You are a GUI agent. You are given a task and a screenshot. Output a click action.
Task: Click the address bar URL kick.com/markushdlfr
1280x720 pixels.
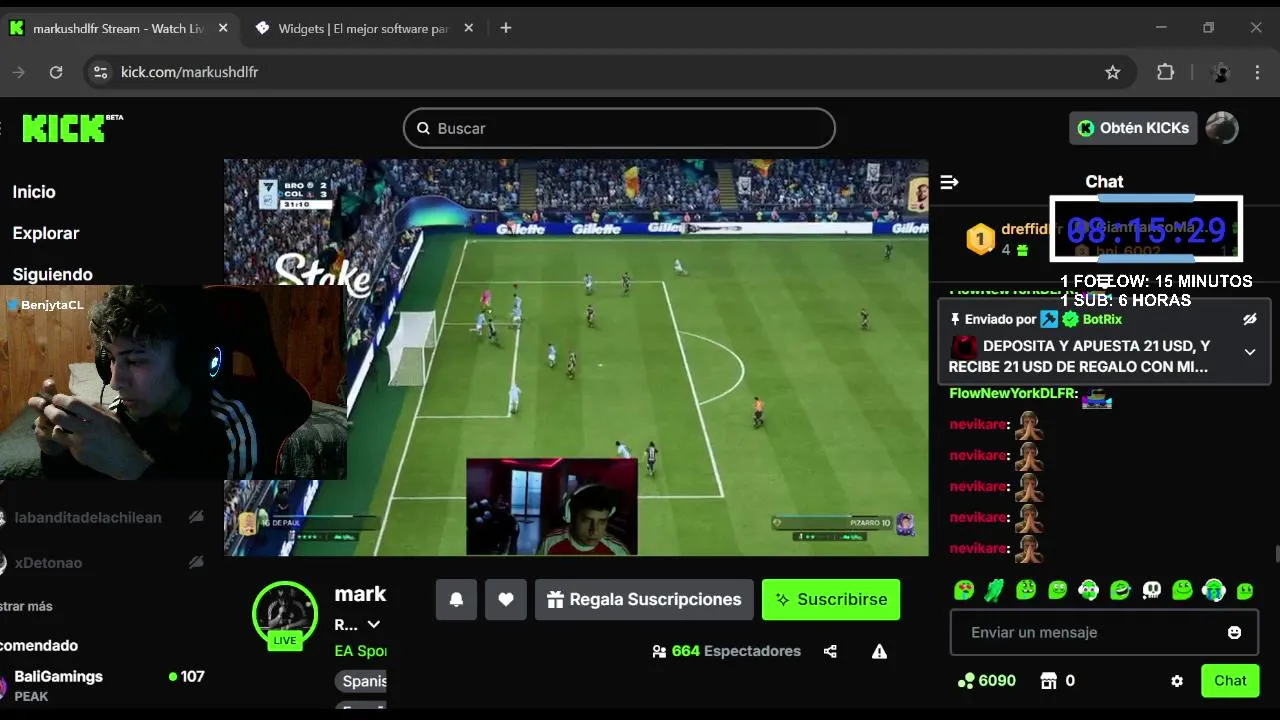(x=189, y=72)
